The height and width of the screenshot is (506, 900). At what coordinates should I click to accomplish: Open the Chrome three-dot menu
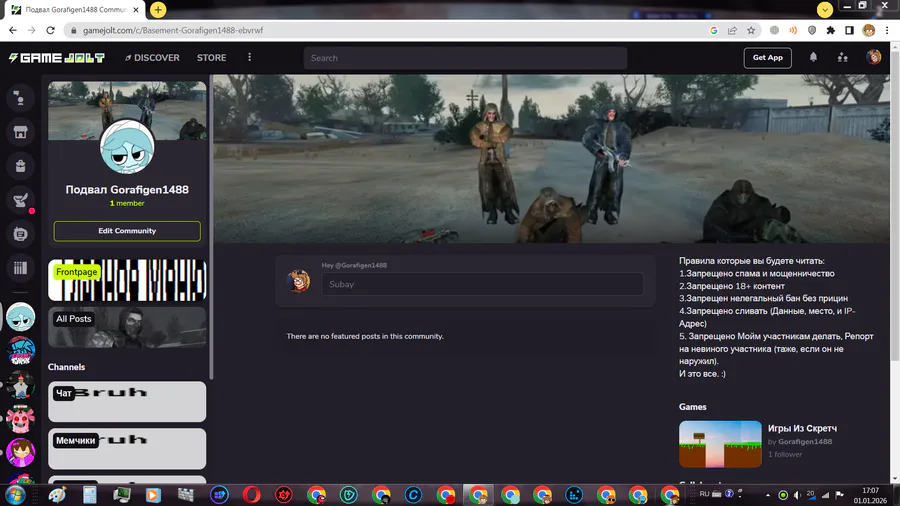pyautogui.click(x=887, y=30)
